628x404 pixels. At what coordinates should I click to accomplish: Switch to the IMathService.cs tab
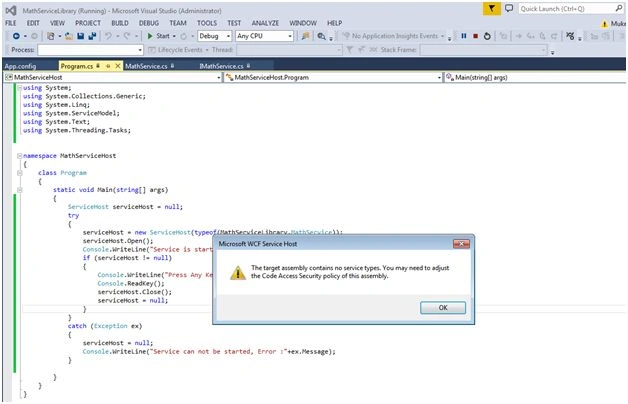[221, 66]
